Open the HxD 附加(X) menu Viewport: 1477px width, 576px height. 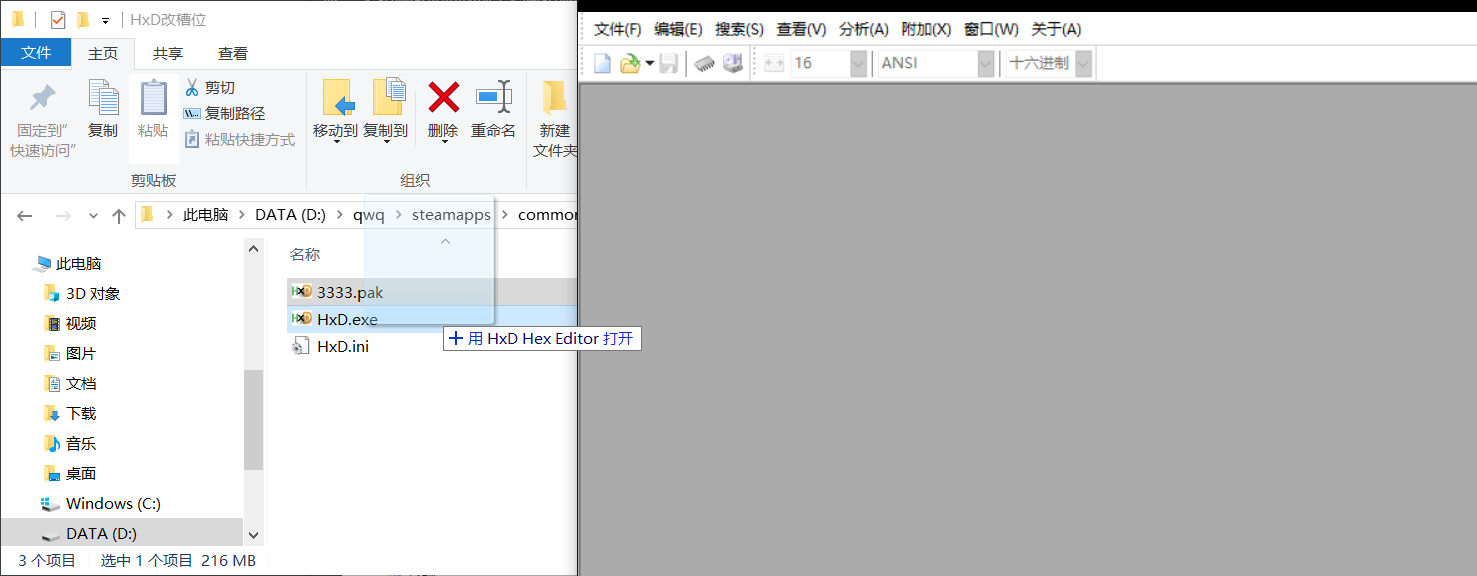pos(926,29)
